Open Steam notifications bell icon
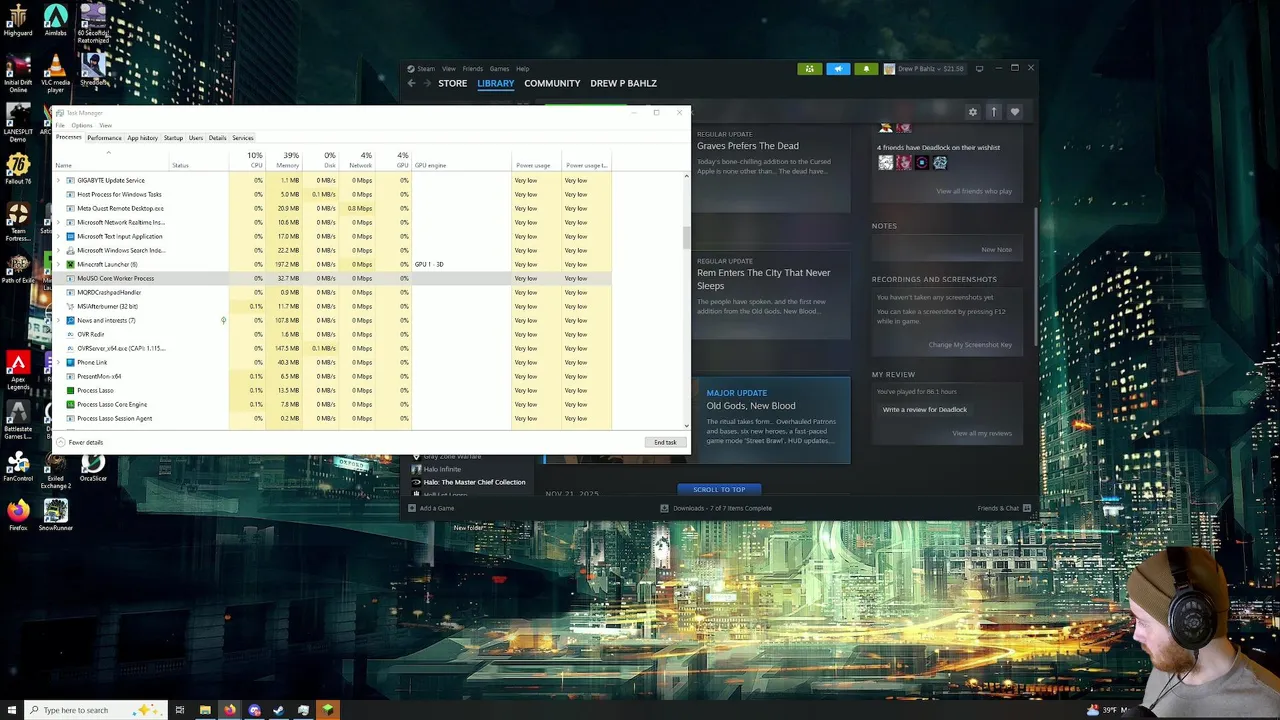This screenshot has height=720, width=1280. (x=866, y=69)
